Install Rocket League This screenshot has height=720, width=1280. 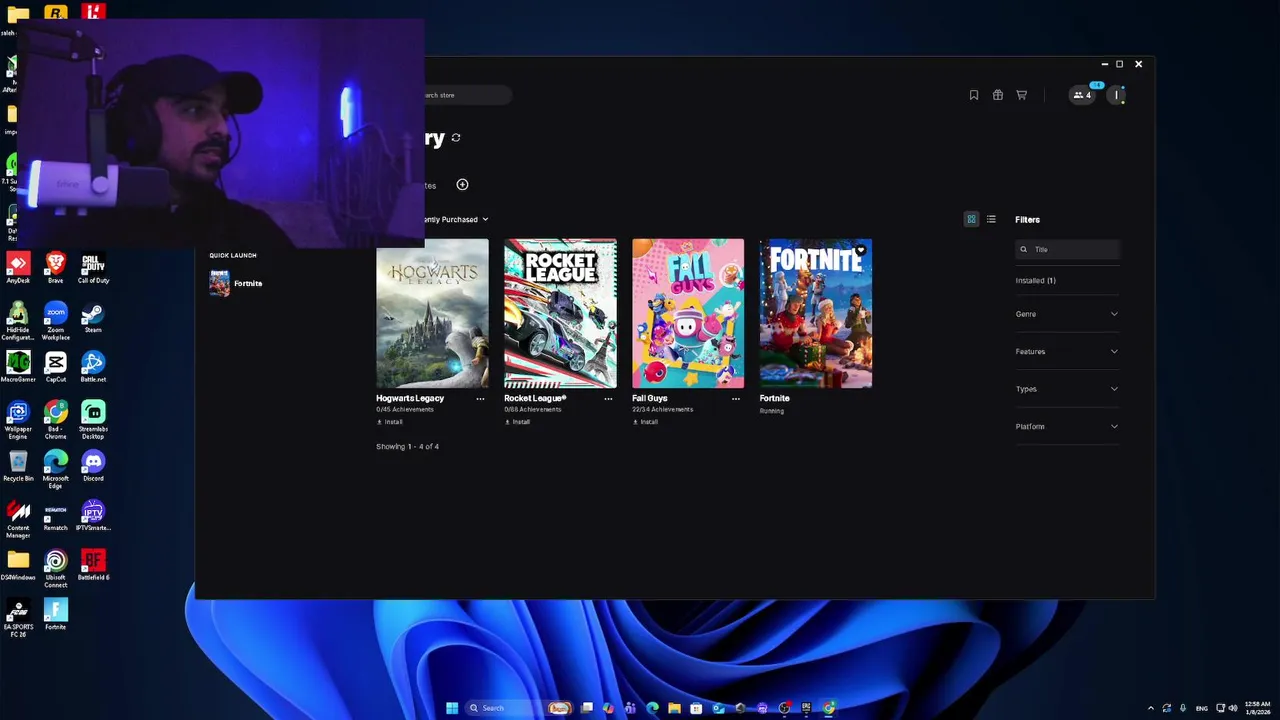517,422
